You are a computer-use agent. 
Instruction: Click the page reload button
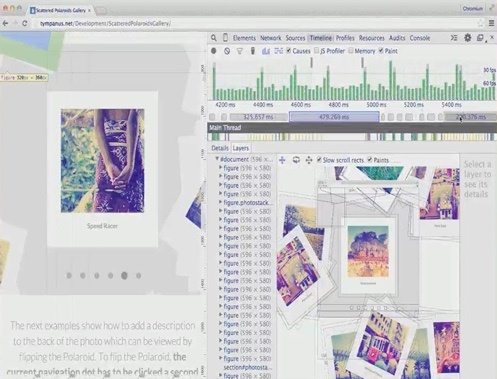click(x=24, y=23)
